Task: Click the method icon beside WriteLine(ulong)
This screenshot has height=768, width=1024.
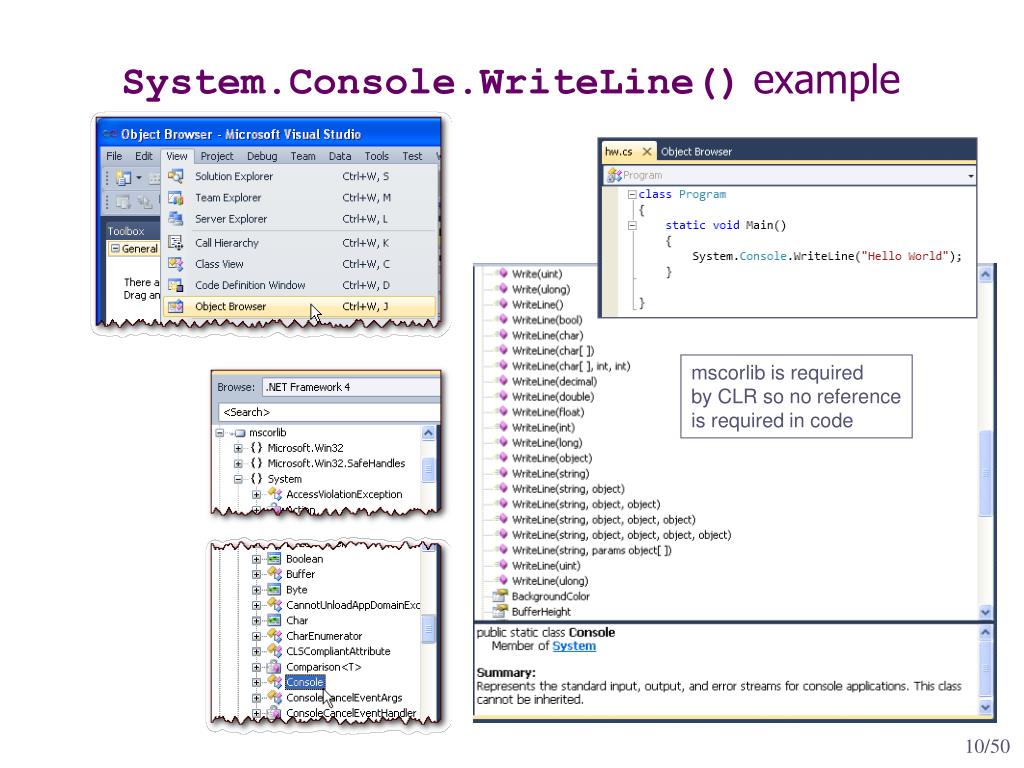Action: pos(502,581)
